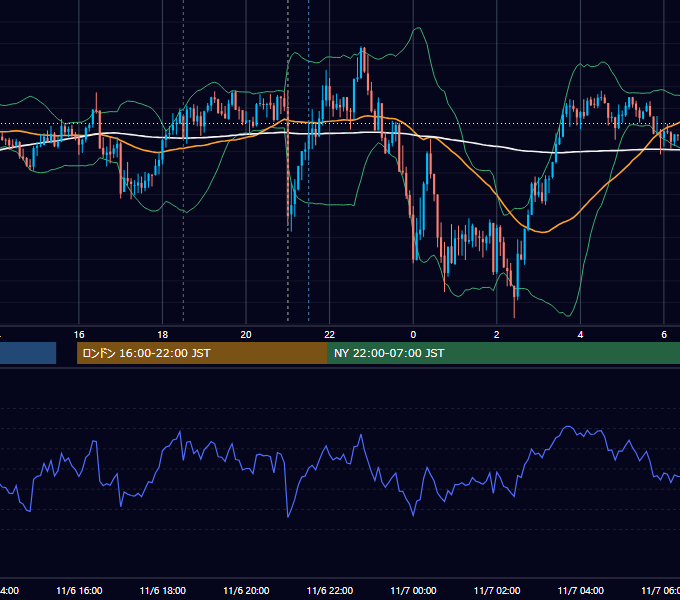Click the "11/6 18:00" label on oscillator axis
The image size is (680, 600).
(163, 591)
